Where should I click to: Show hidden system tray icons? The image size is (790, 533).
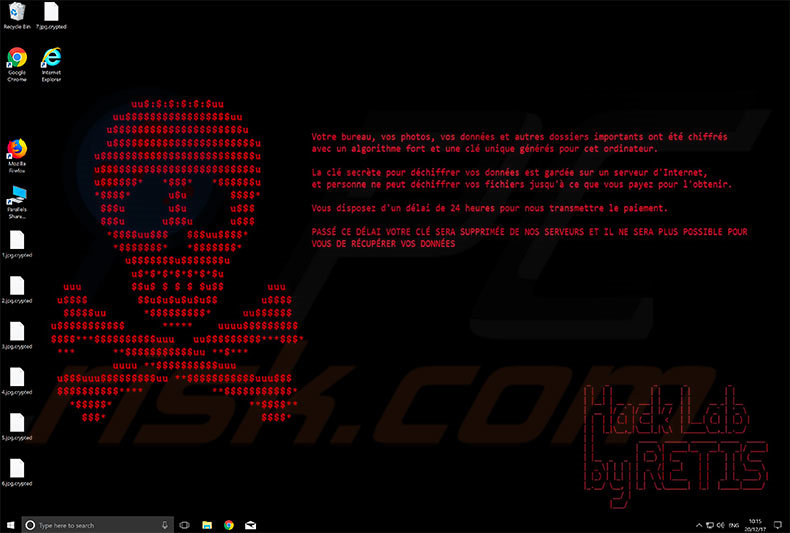tap(699, 525)
